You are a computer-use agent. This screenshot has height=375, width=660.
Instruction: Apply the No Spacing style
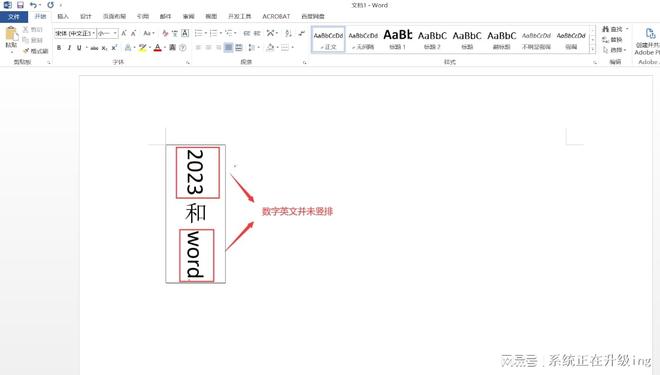tap(363, 40)
